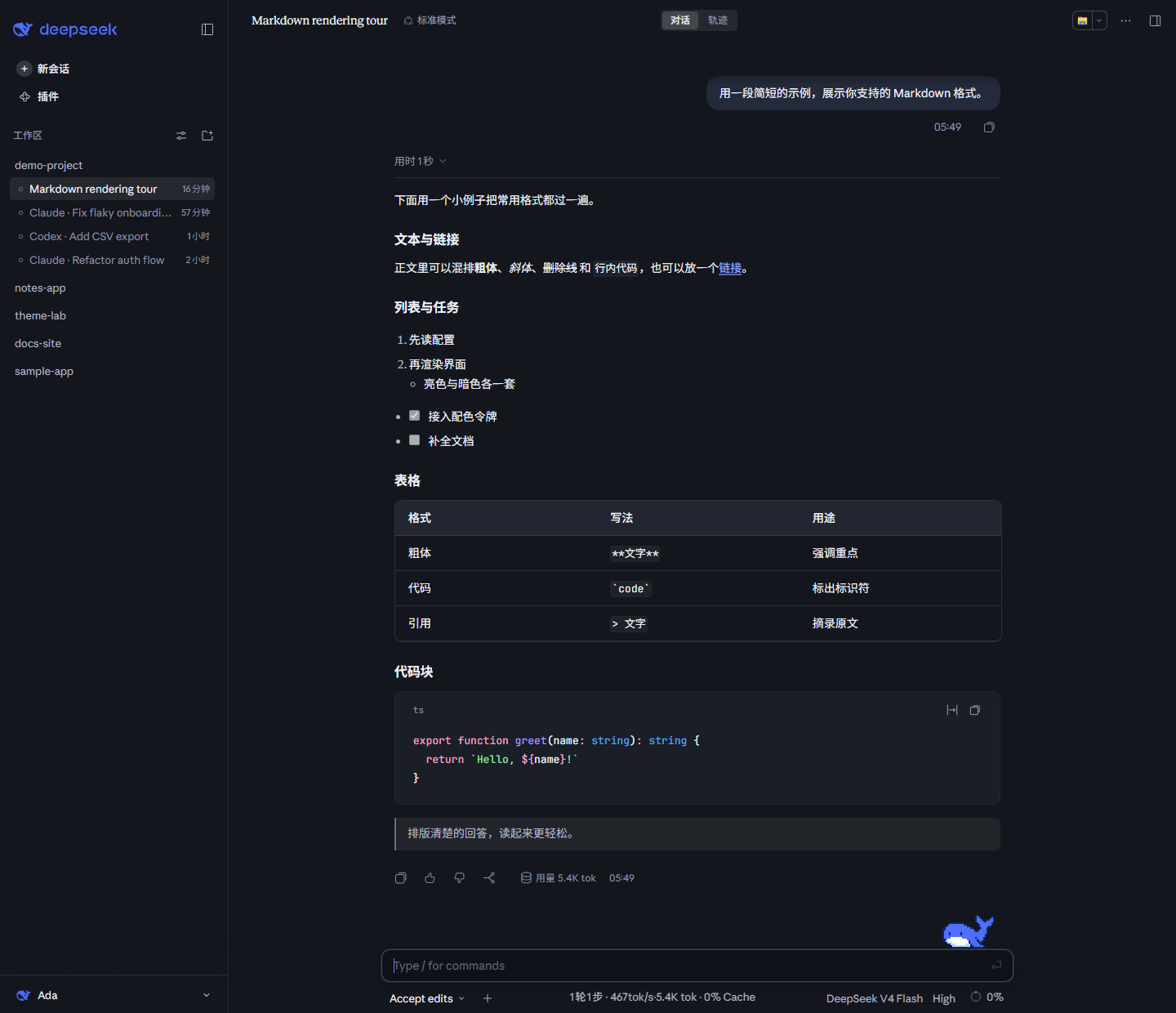This screenshot has height=1013, width=1176.
Task: Collapse the demo-project workspace
Action: pyautogui.click(x=48, y=165)
